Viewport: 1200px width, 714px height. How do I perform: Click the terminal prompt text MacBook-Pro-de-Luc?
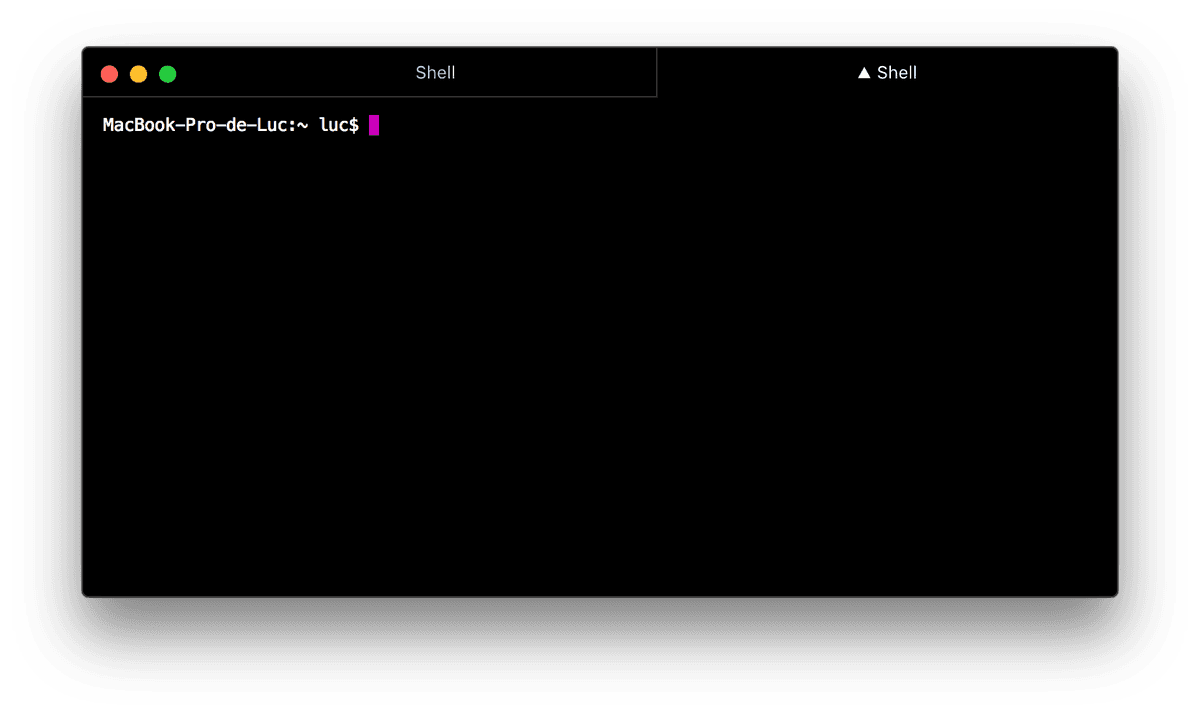coord(195,125)
